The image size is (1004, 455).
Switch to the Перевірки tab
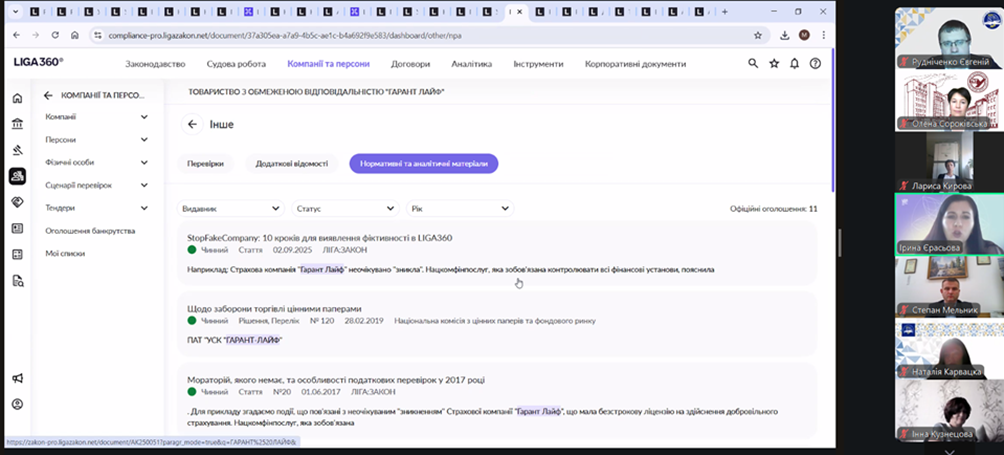click(x=205, y=163)
